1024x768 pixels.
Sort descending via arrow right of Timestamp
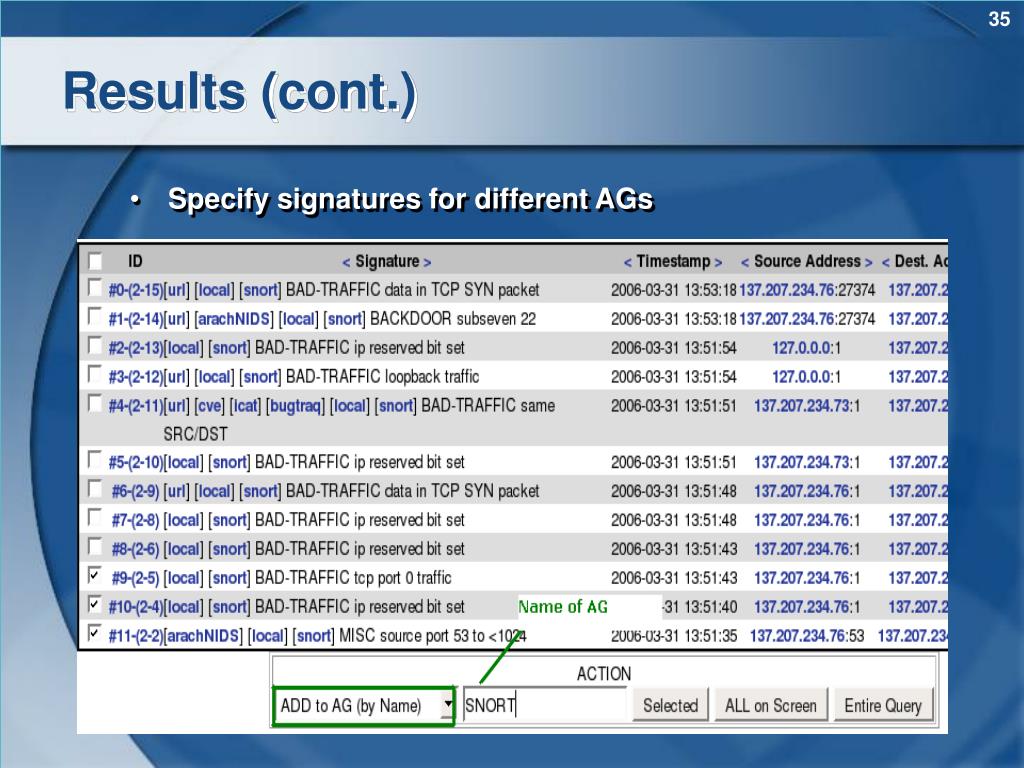718,263
